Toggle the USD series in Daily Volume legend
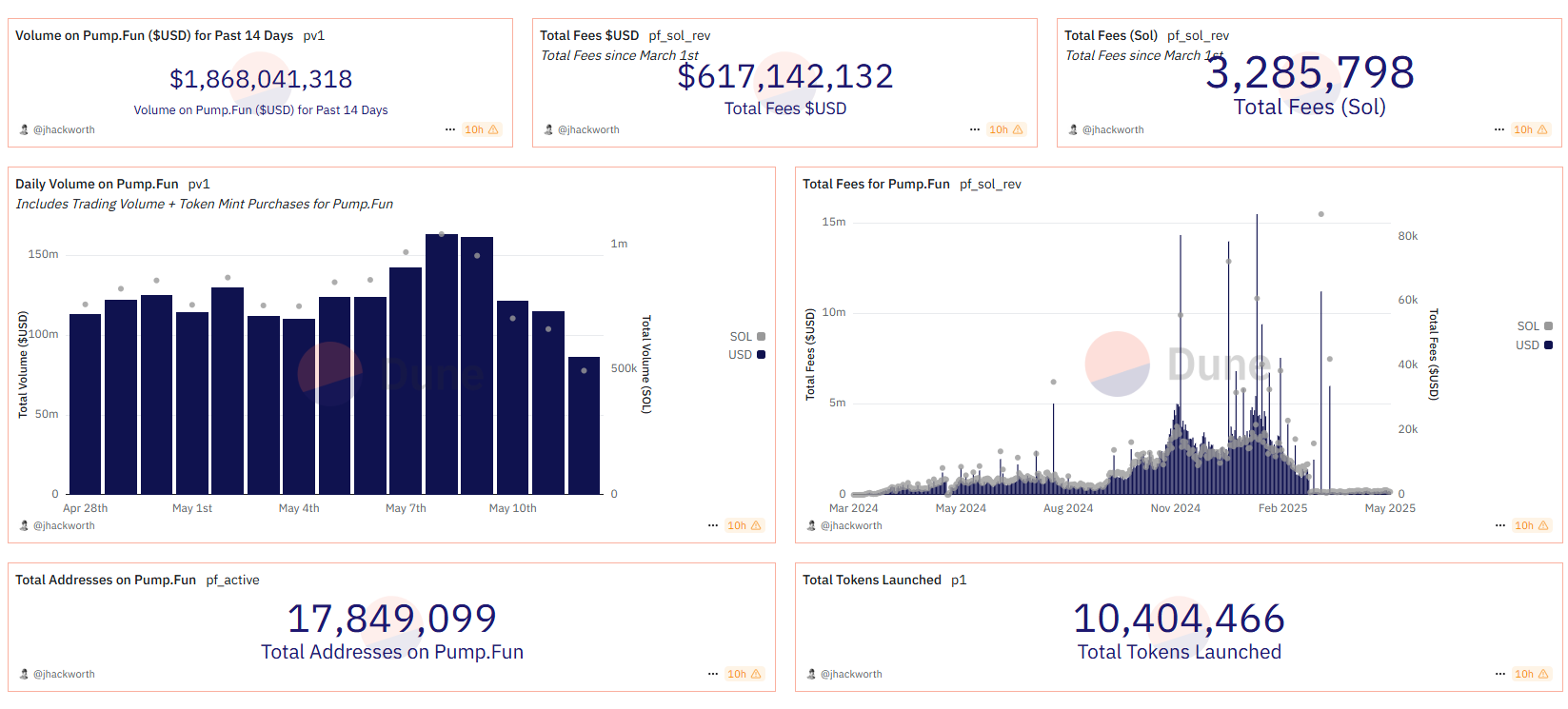Viewport: 1568px width, 709px height. pos(747,355)
